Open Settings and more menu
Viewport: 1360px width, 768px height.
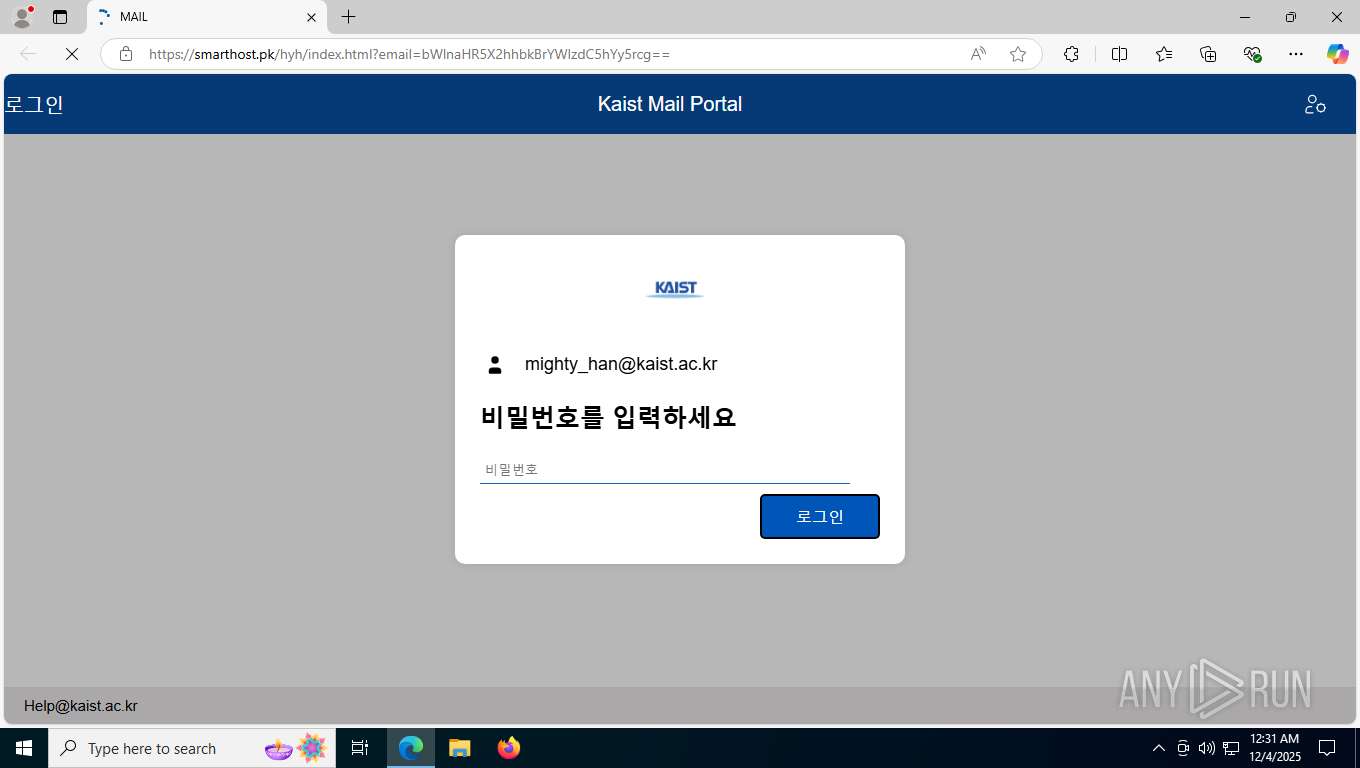1296,54
